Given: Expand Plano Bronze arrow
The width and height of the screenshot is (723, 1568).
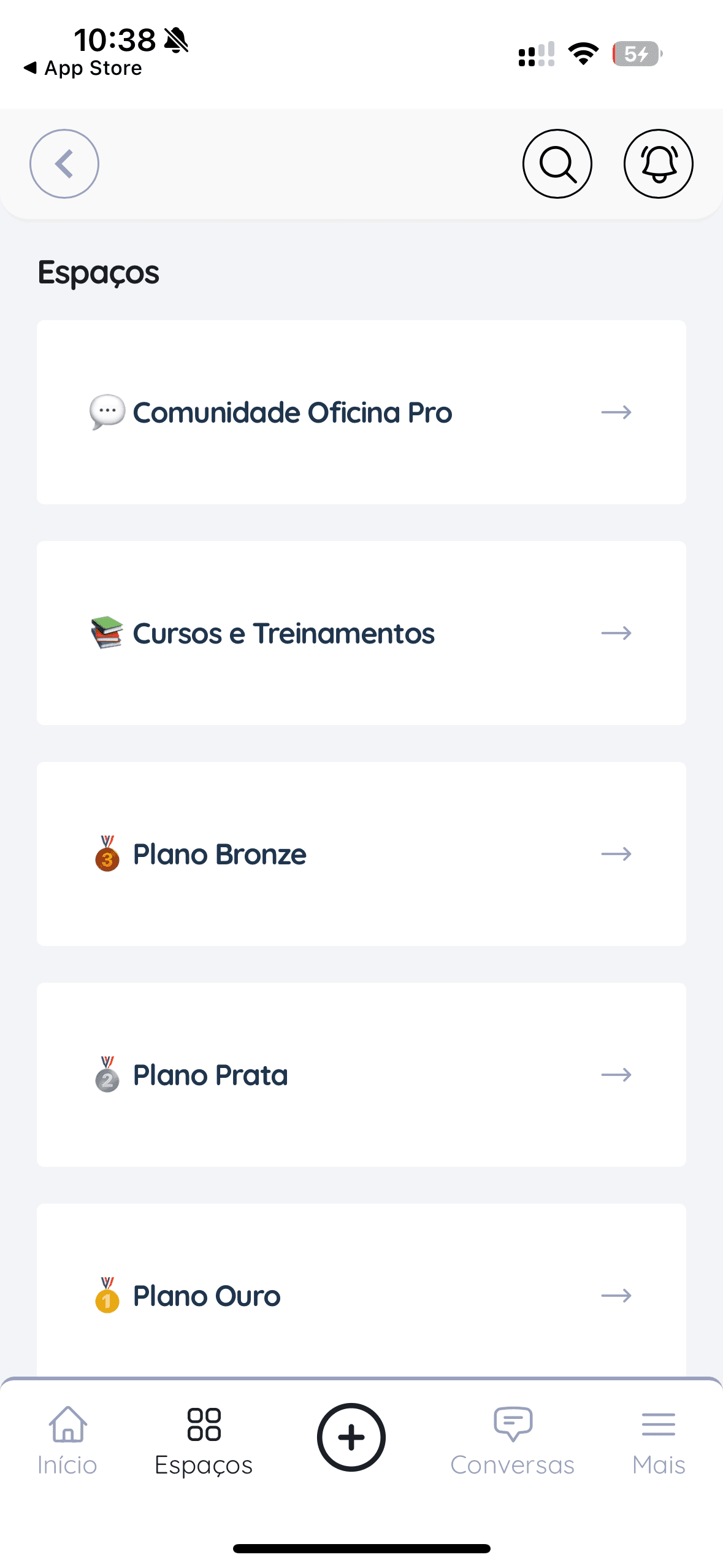Looking at the screenshot, I should tap(616, 854).
